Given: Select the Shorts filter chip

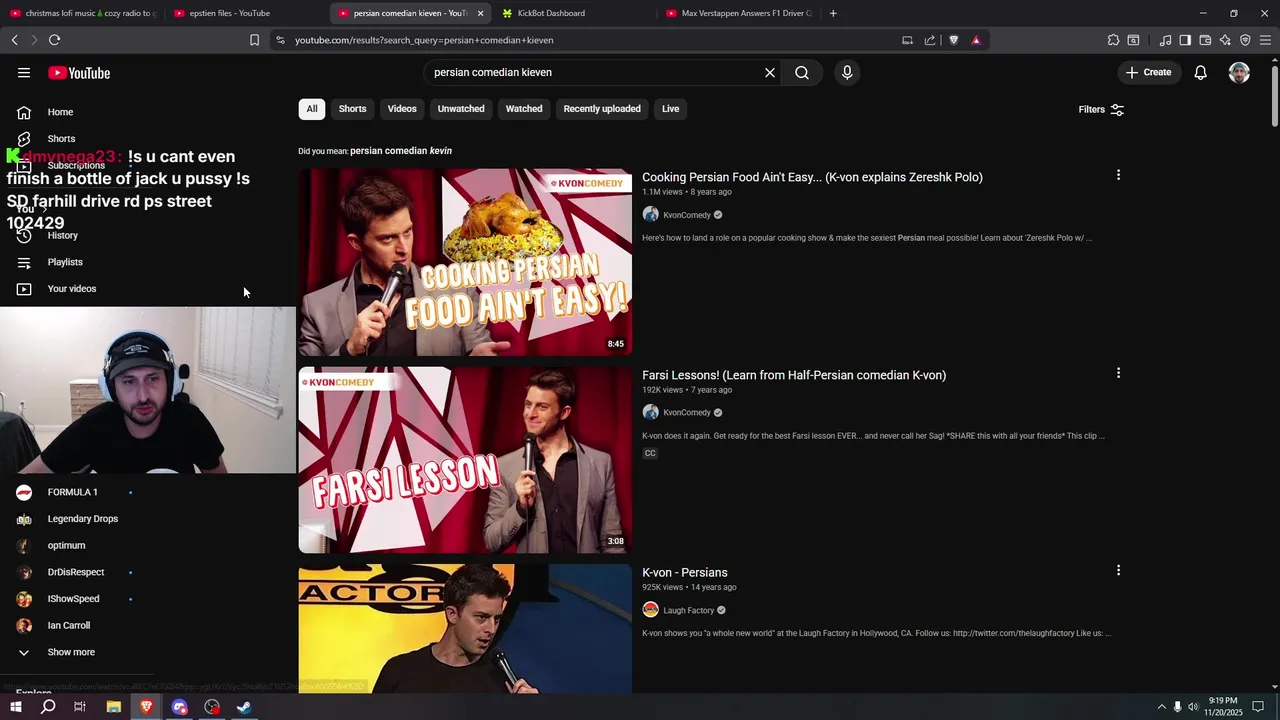Looking at the screenshot, I should click(x=352, y=109).
